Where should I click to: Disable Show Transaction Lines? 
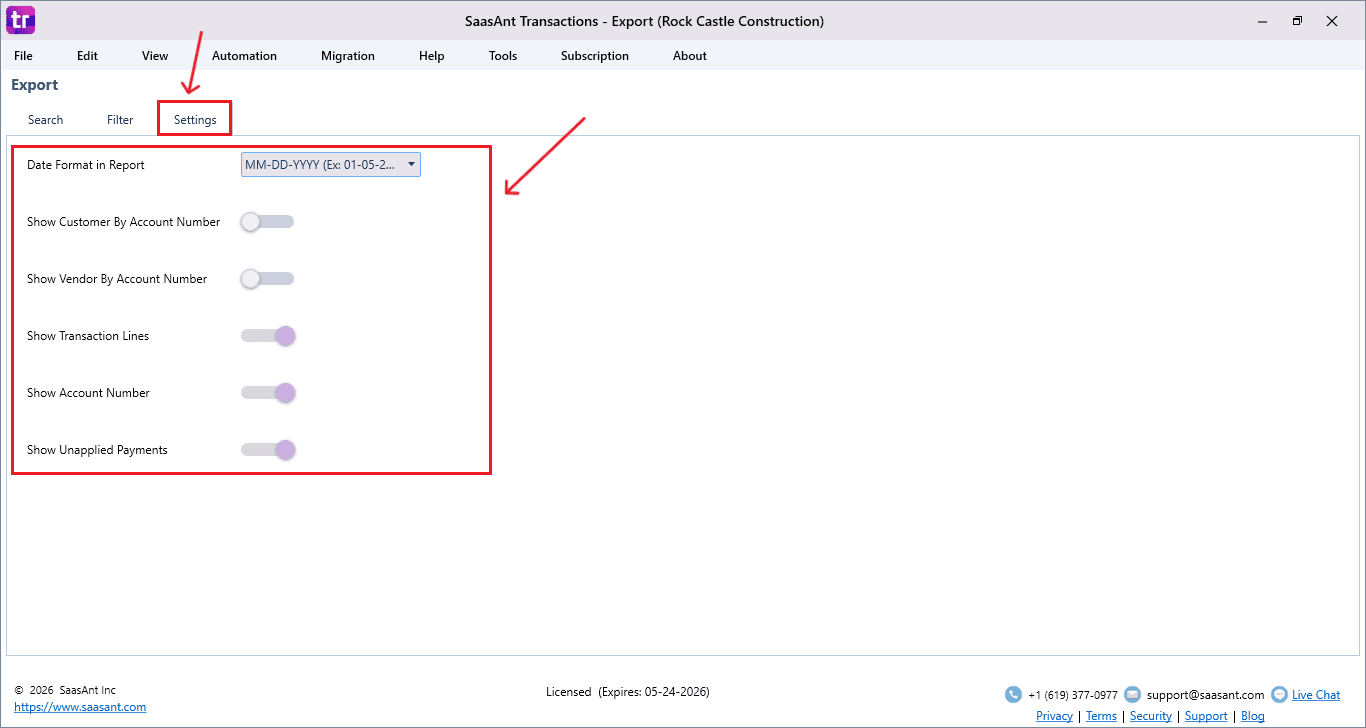[267, 335]
